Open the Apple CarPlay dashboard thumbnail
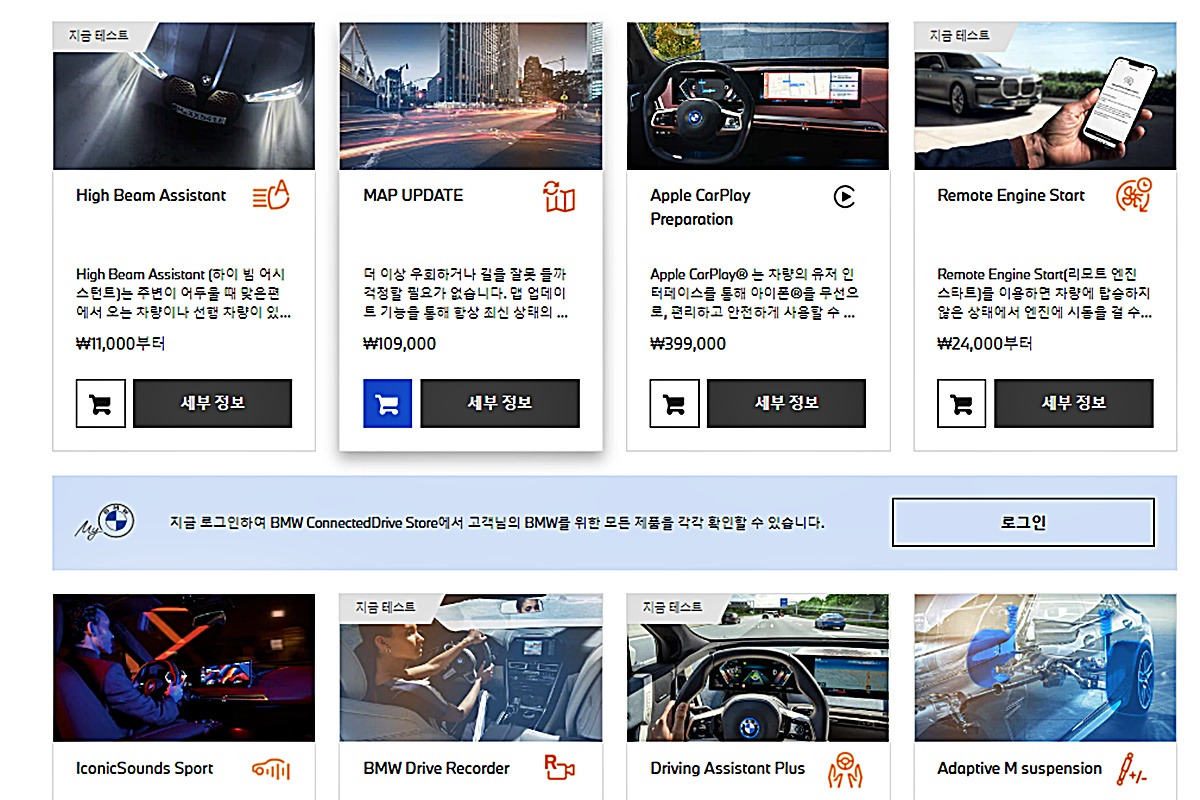Image resolution: width=1200 pixels, height=800 pixels. (x=758, y=96)
